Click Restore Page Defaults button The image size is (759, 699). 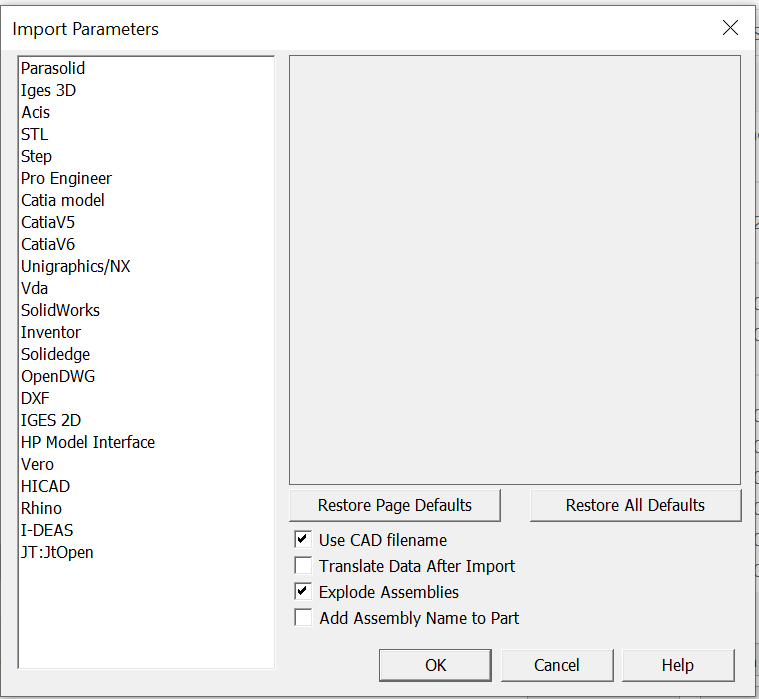click(395, 505)
